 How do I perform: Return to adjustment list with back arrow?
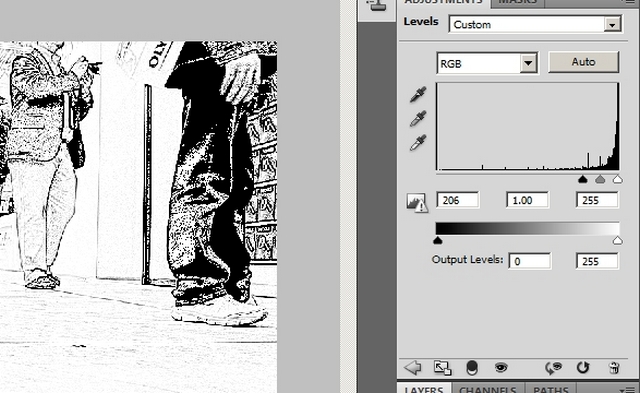413,368
